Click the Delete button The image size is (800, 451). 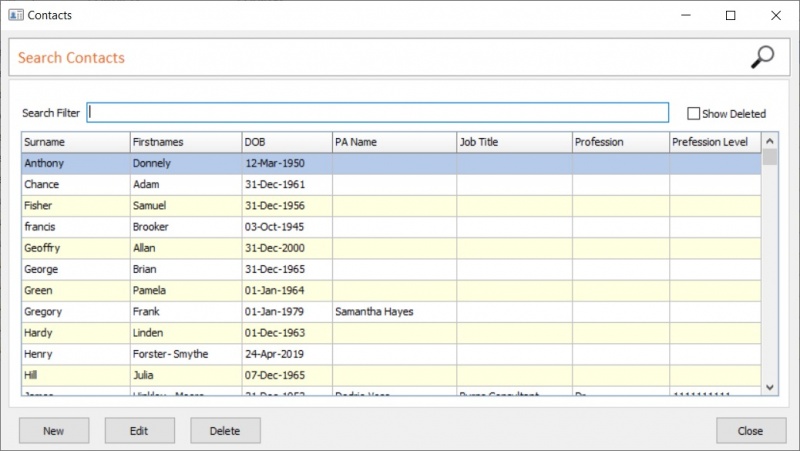[x=226, y=431]
